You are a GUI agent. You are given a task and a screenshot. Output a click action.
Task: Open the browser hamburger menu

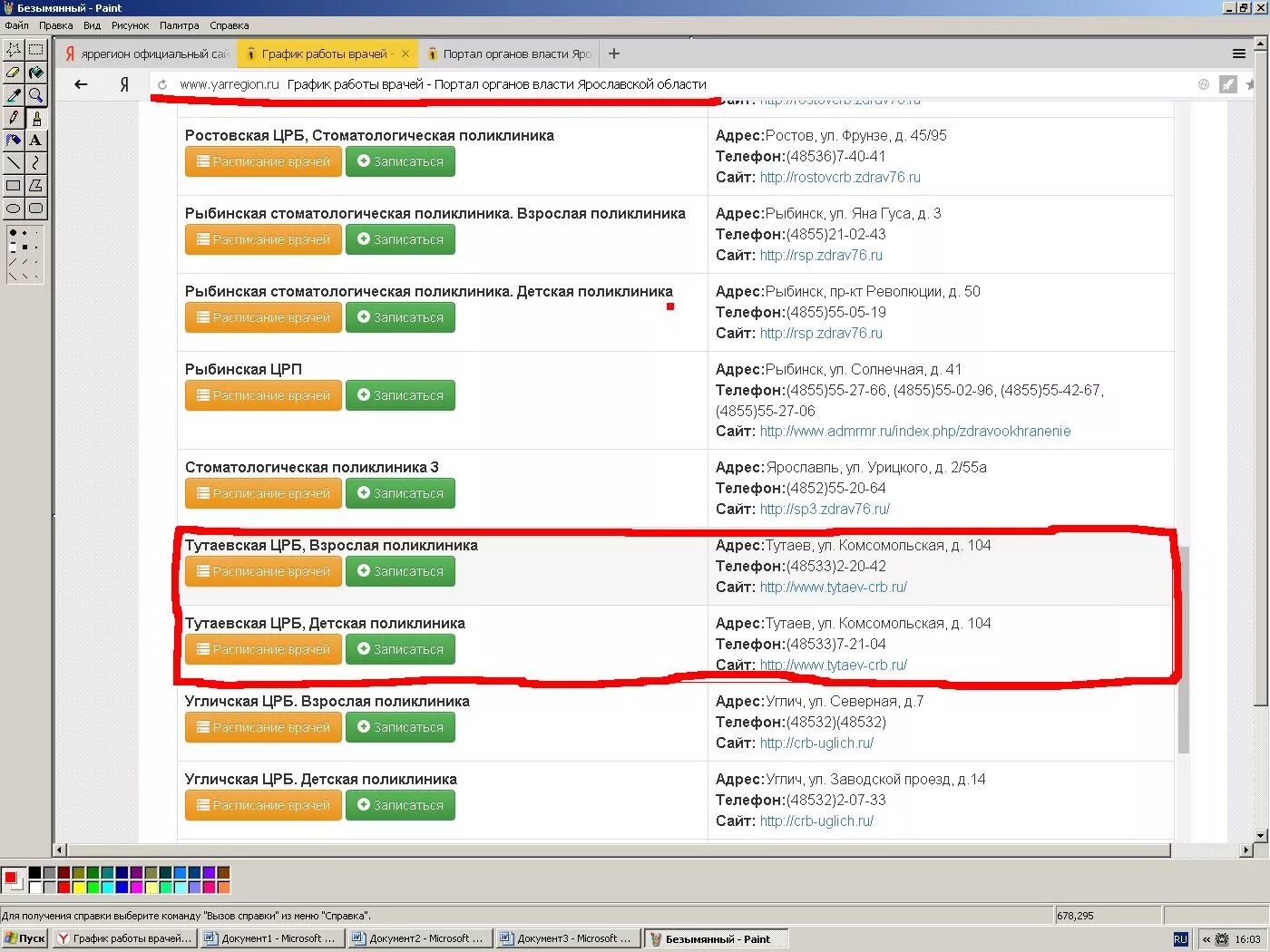(x=1238, y=53)
